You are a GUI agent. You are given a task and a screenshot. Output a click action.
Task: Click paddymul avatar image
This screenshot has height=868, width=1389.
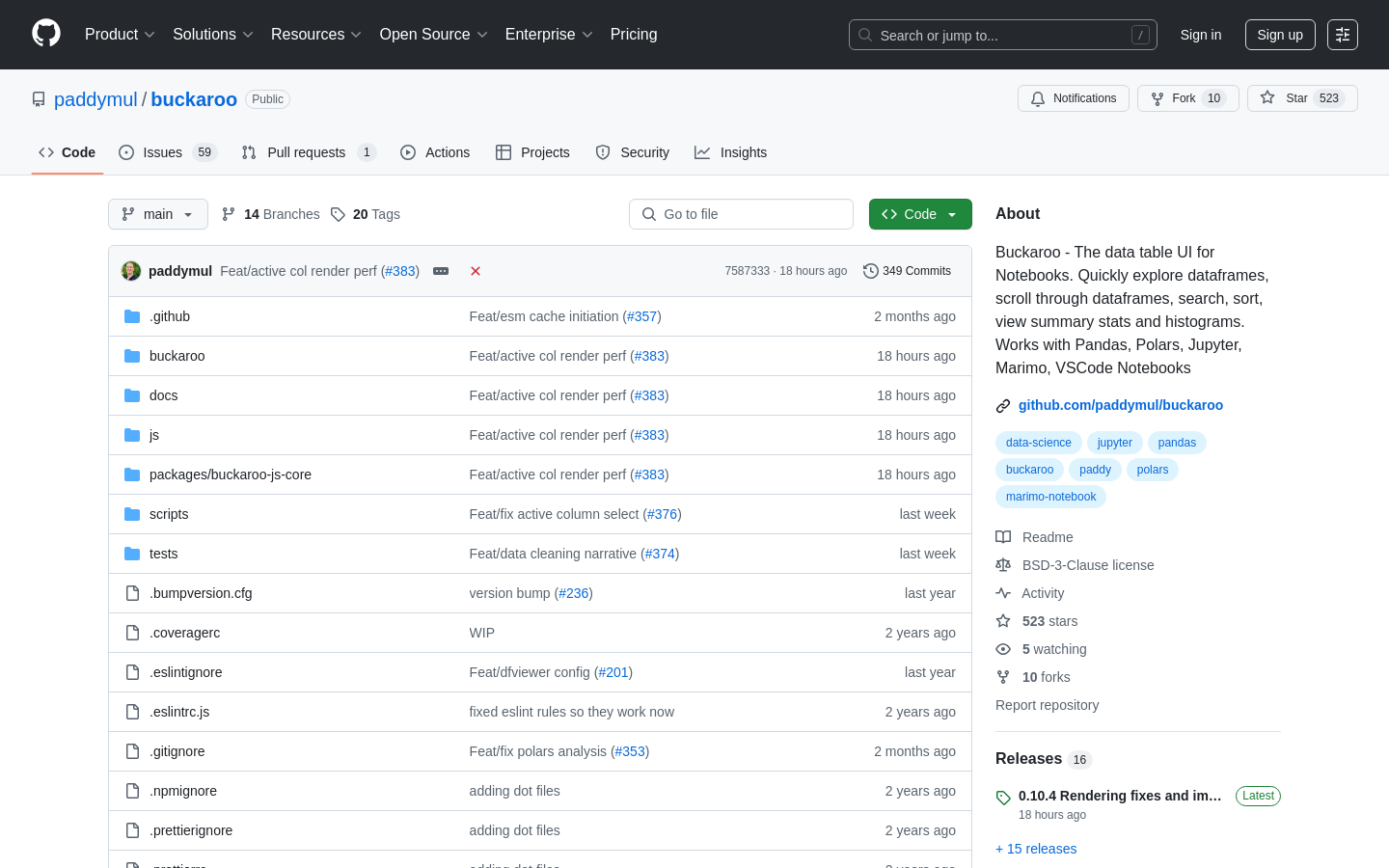point(131,271)
